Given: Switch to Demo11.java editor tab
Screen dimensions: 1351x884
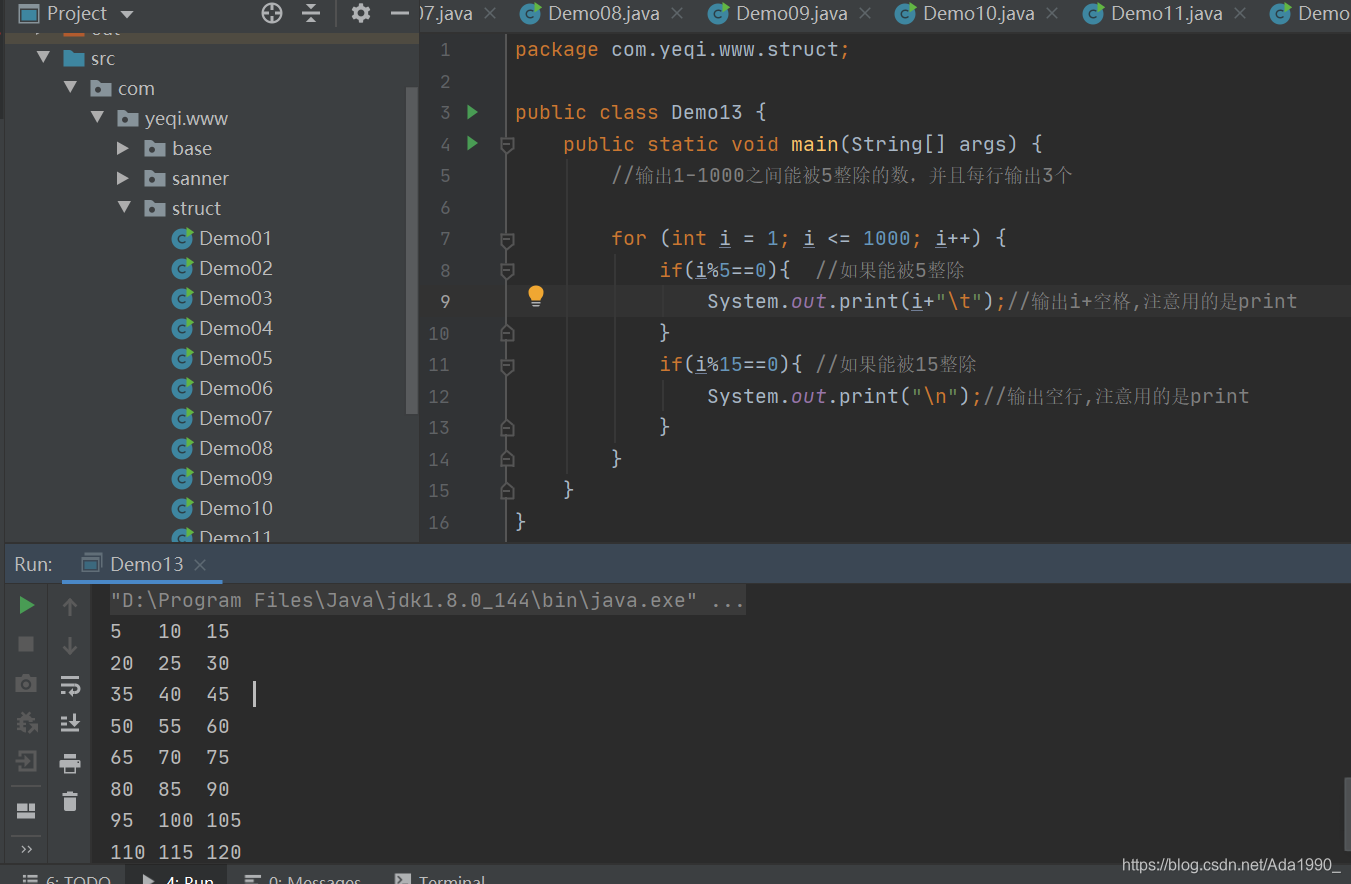Looking at the screenshot, I should [x=1167, y=13].
